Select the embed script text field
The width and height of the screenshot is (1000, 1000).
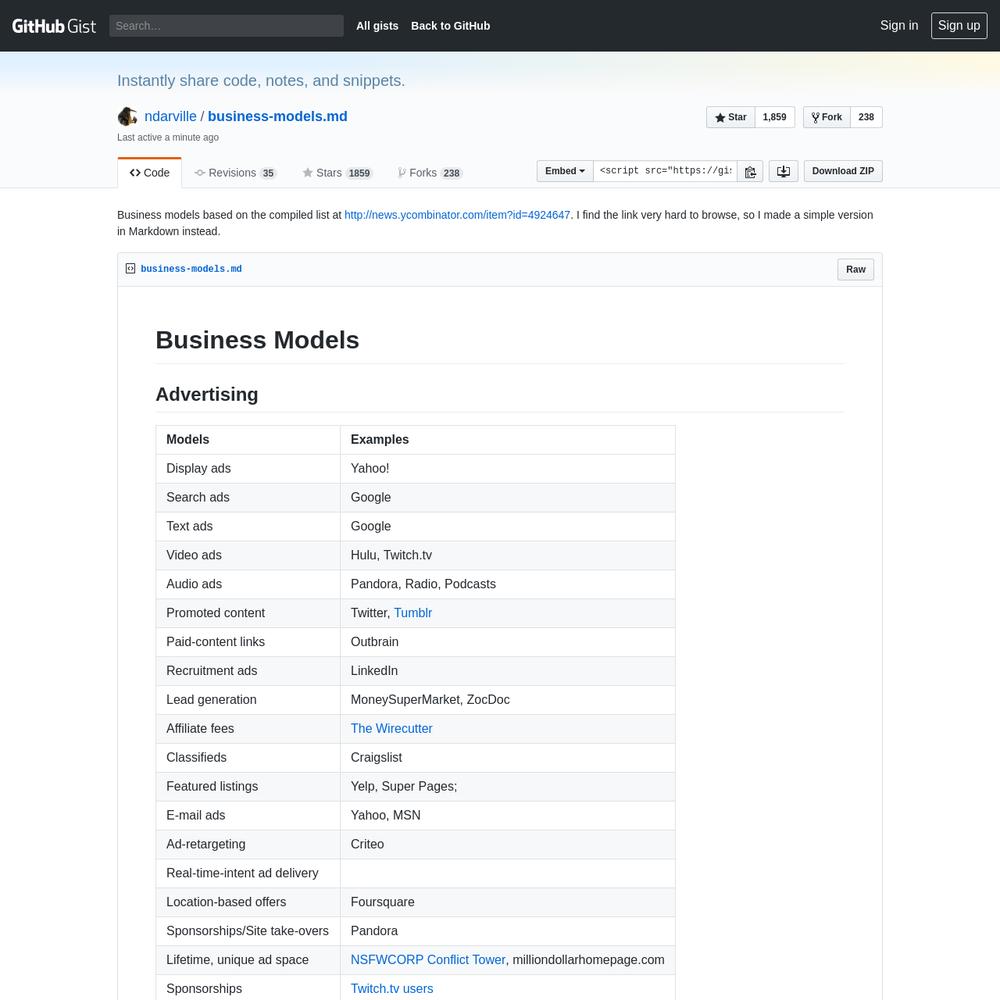[x=665, y=171]
